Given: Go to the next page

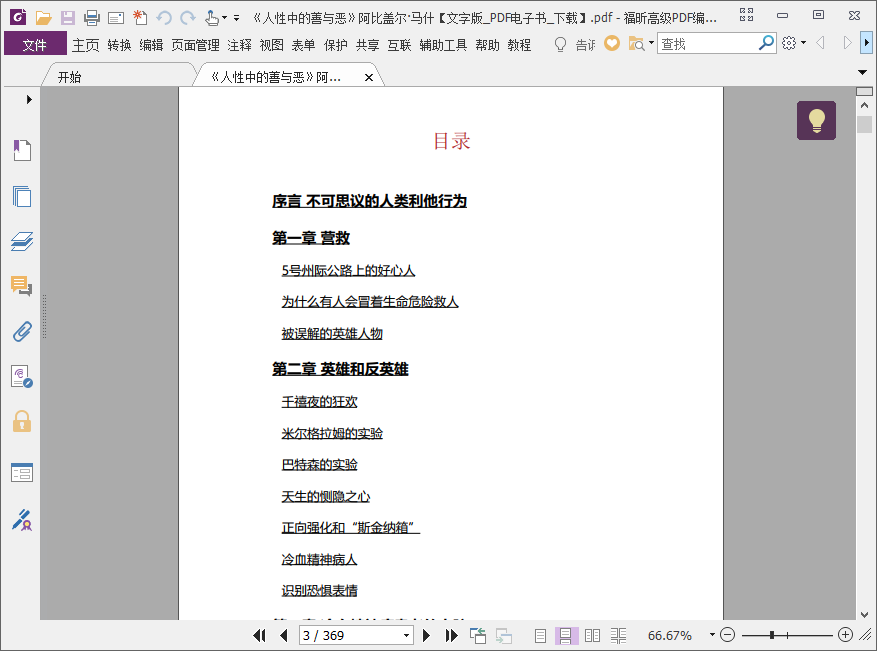Looking at the screenshot, I should pos(426,635).
